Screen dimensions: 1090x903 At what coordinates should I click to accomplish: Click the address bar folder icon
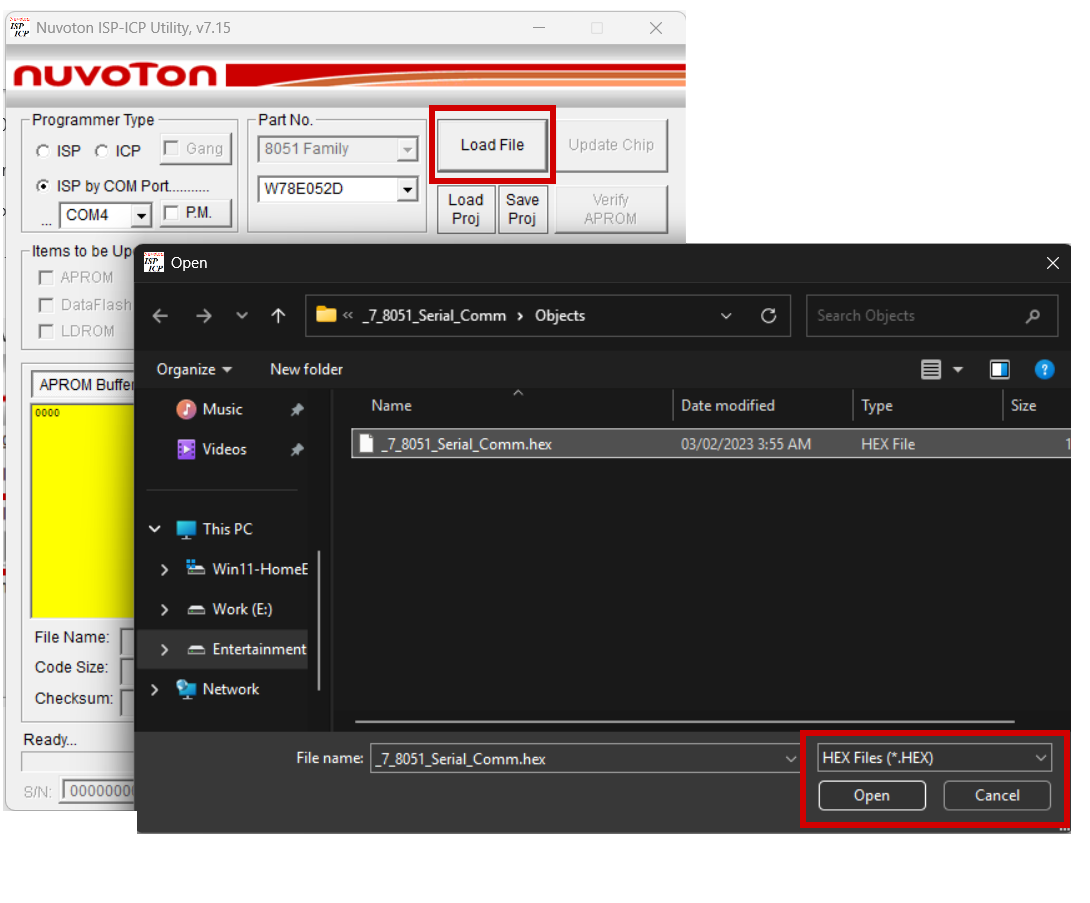[x=326, y=315]
